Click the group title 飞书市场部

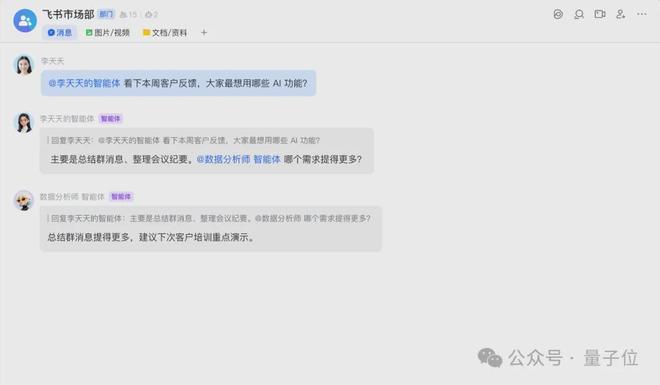tap(68, 14)
